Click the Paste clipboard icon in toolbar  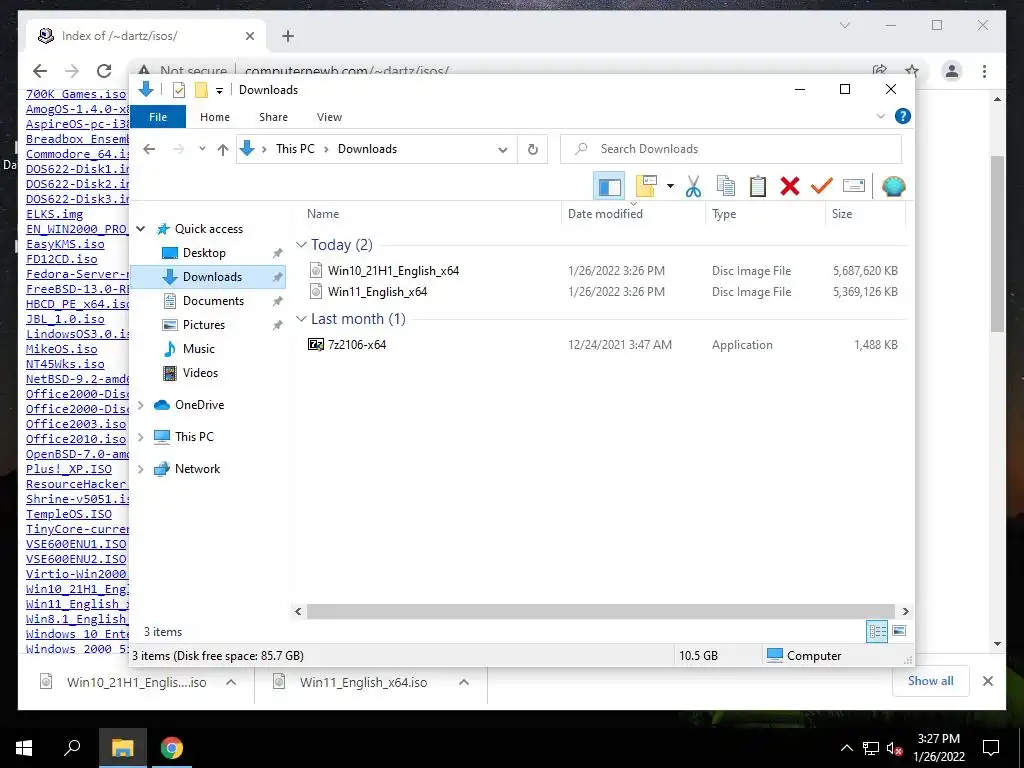click(x=758, y=187)
